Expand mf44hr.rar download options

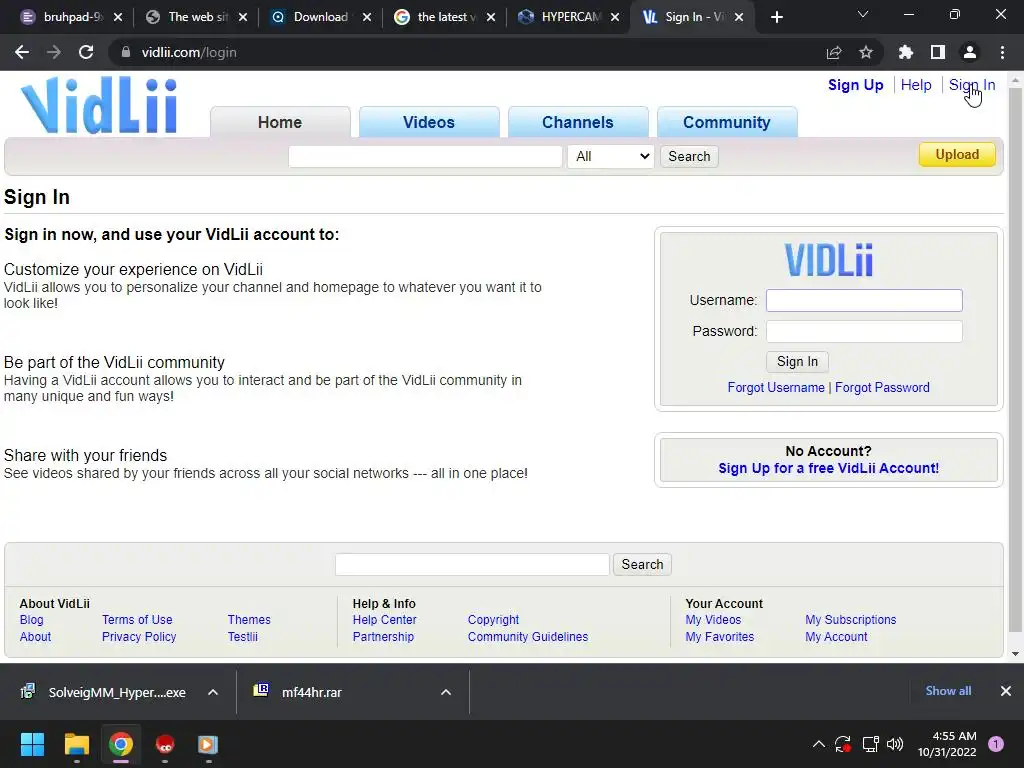(x=446, y=692)
